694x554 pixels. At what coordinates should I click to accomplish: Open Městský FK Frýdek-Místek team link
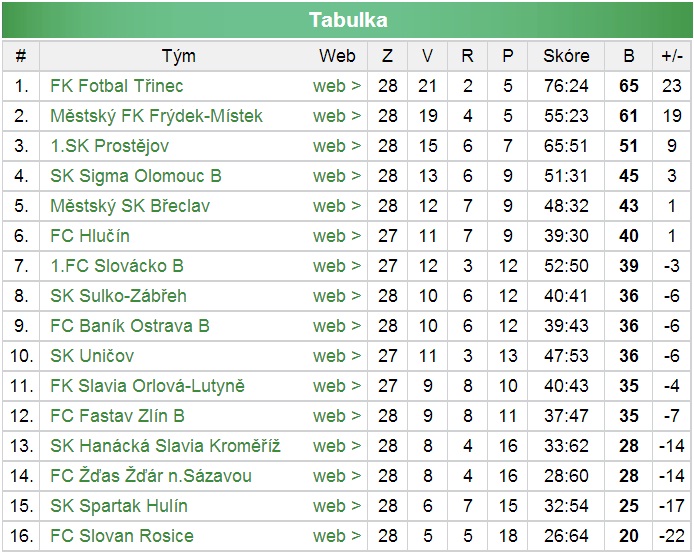tap(156, 116)
